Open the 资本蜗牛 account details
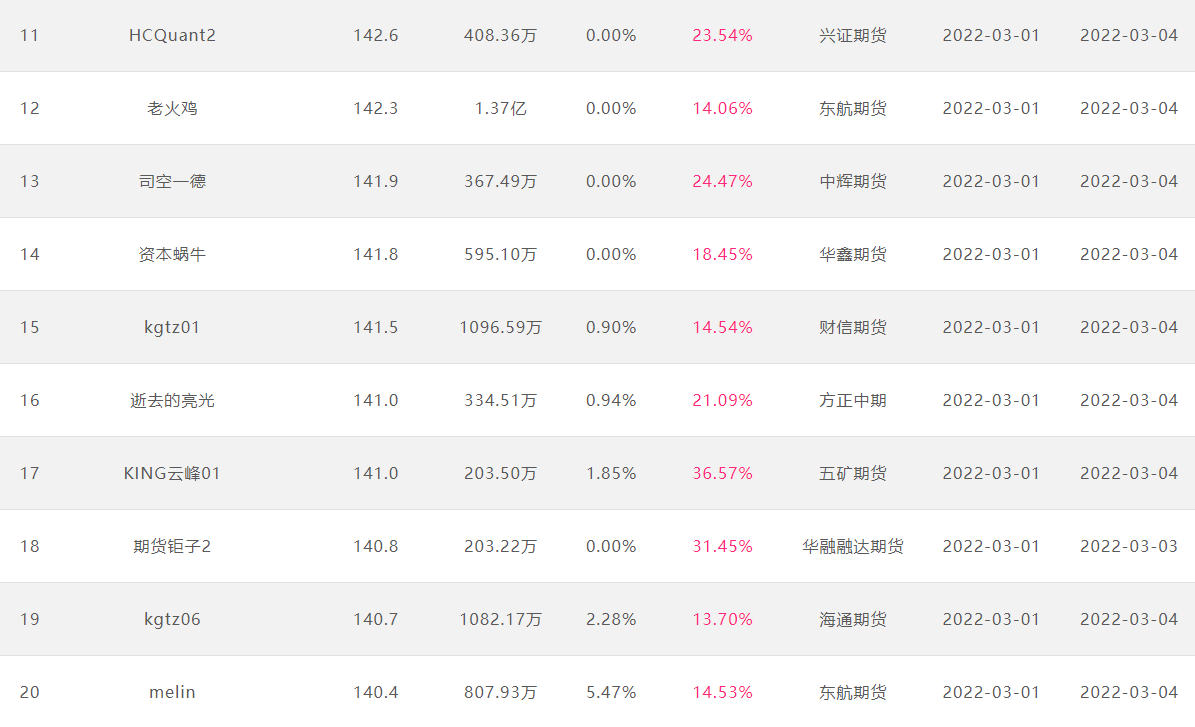The height and width of the screenshot is (727, 1195). click(172, 255)
